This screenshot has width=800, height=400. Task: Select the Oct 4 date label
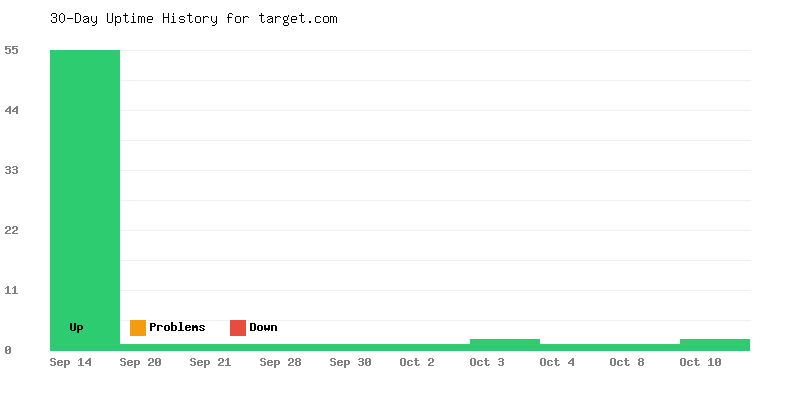[557, 362]
